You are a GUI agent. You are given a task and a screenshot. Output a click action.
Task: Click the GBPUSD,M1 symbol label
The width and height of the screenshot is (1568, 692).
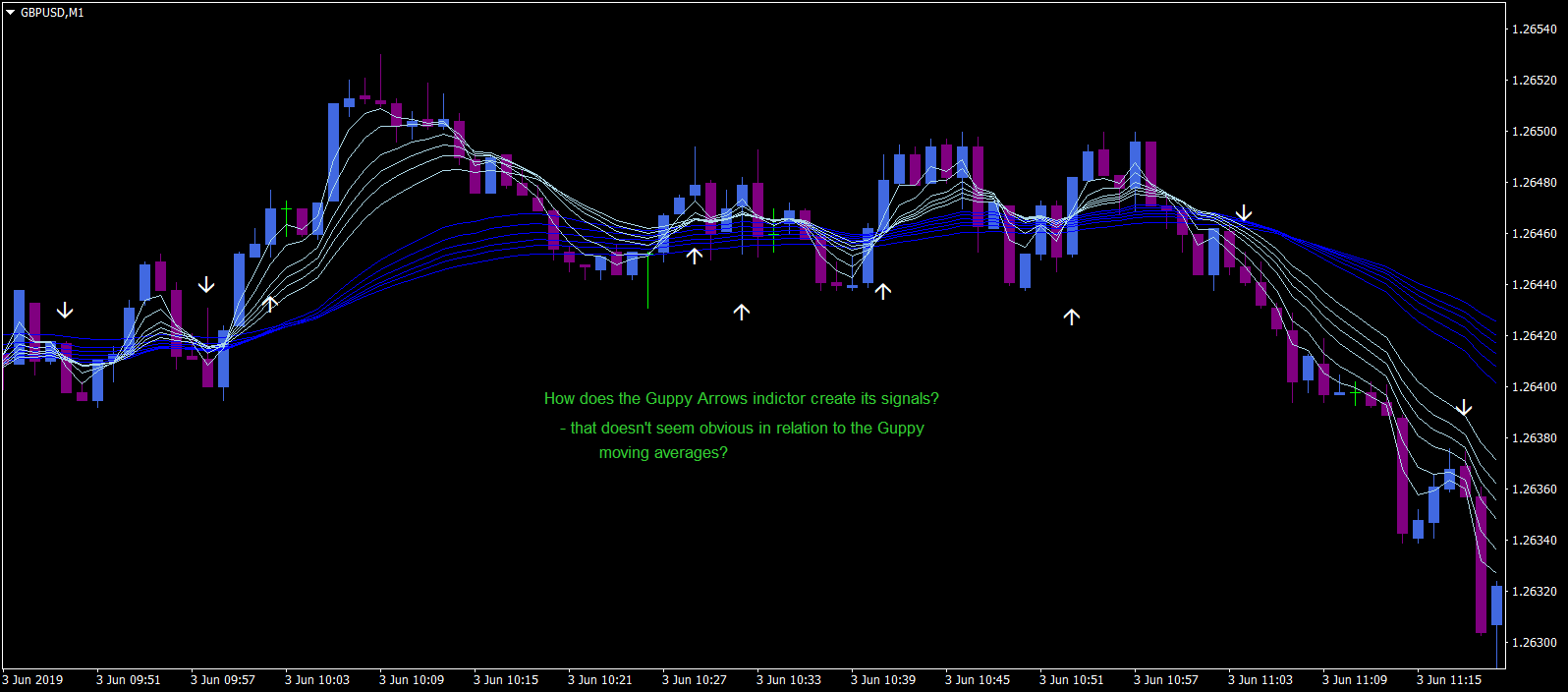click(52, 13)
